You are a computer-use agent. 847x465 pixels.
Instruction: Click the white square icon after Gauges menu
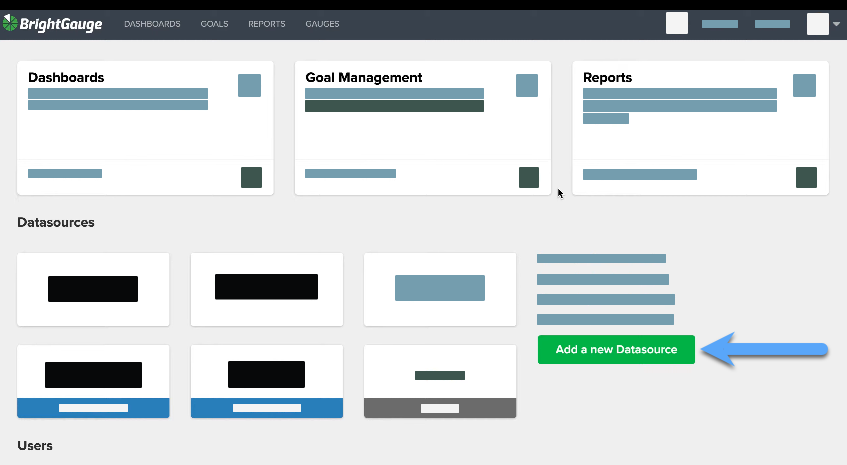point(677,23)
